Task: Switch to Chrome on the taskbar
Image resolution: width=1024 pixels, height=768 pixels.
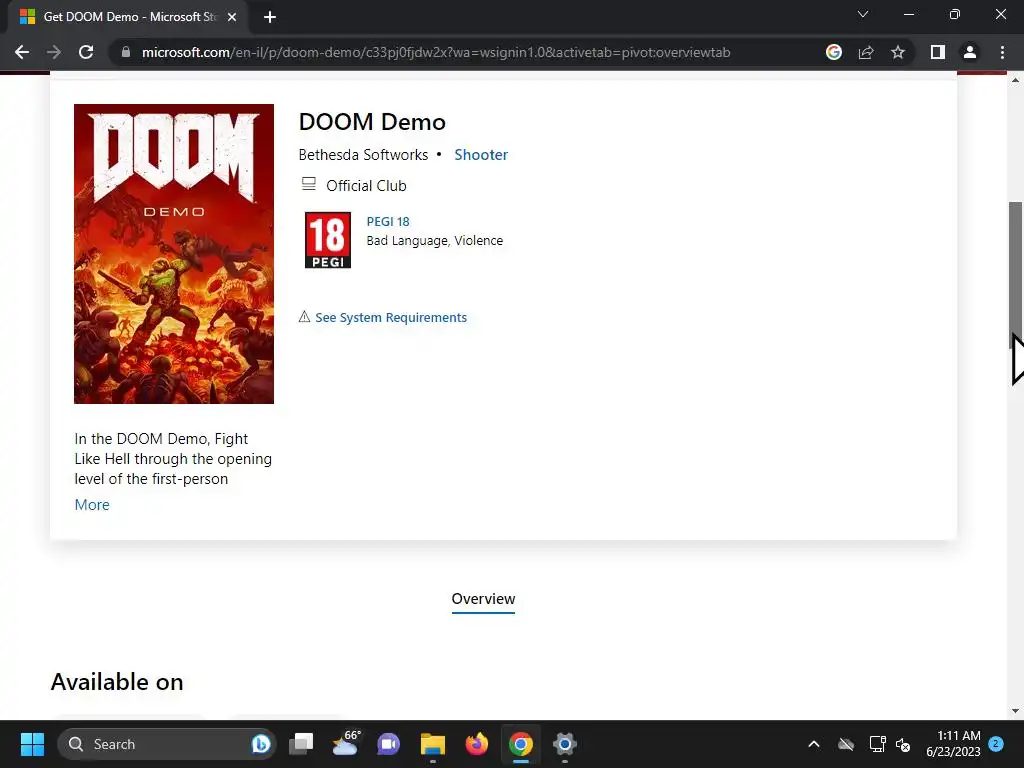Action: (520, 744)
